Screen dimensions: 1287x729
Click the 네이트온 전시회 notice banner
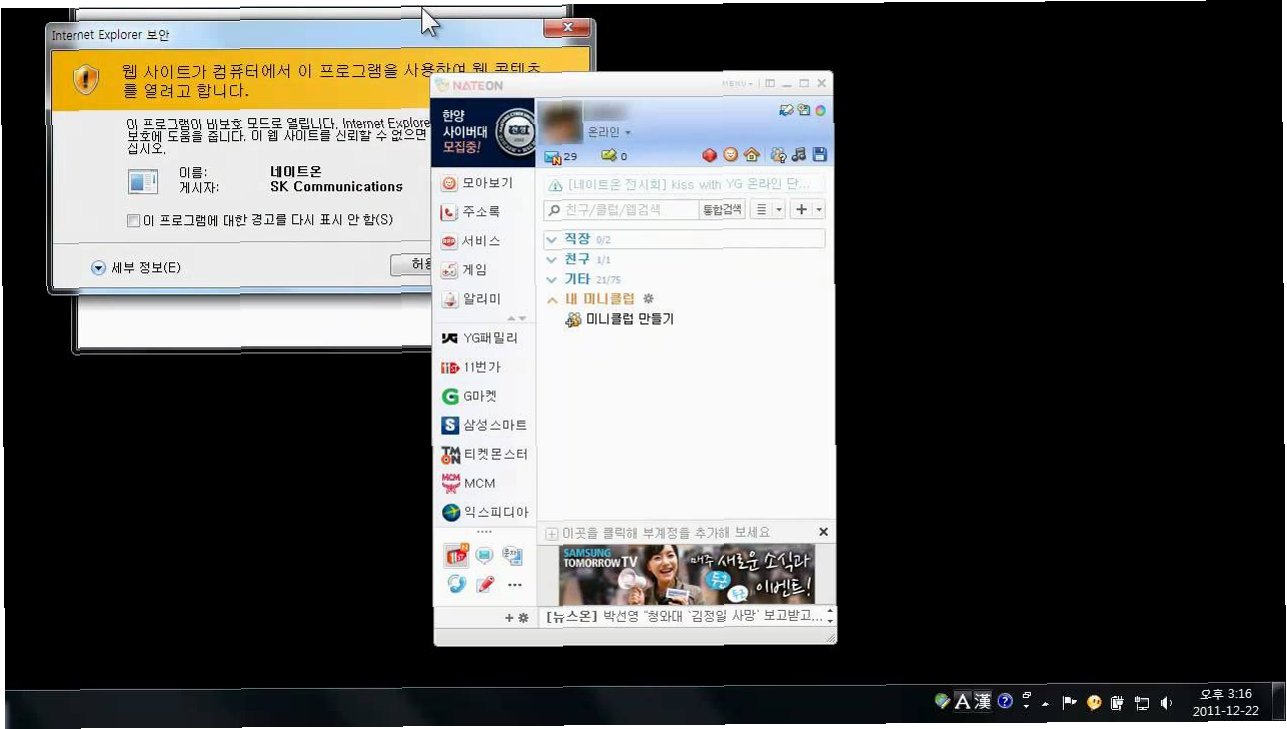coord(685,185)
